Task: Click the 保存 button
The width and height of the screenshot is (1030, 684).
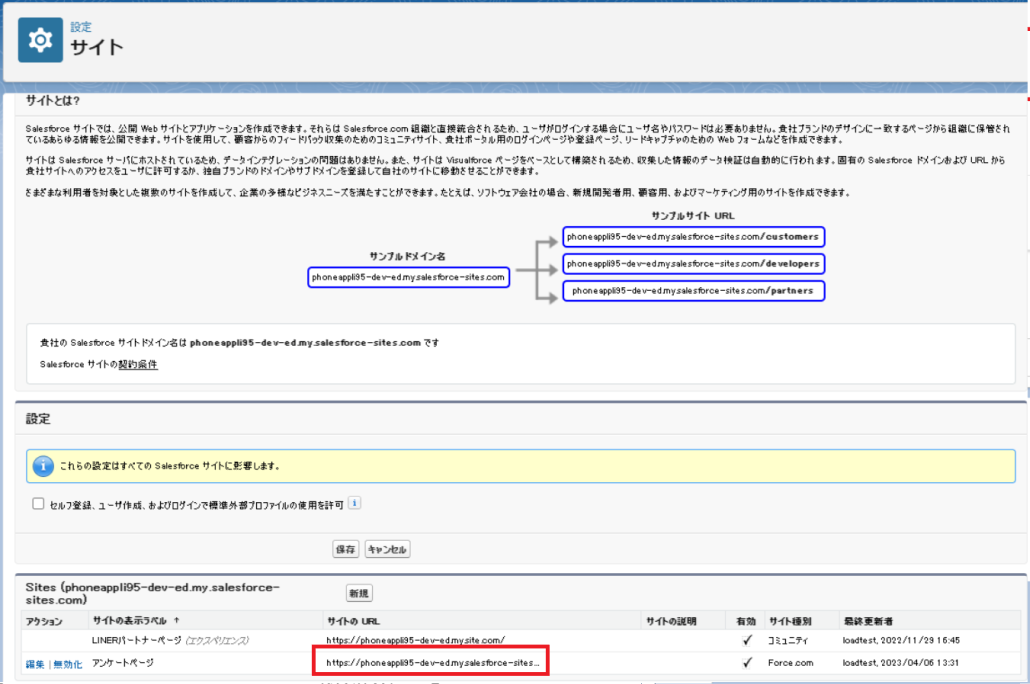Action: pos(346,549)
